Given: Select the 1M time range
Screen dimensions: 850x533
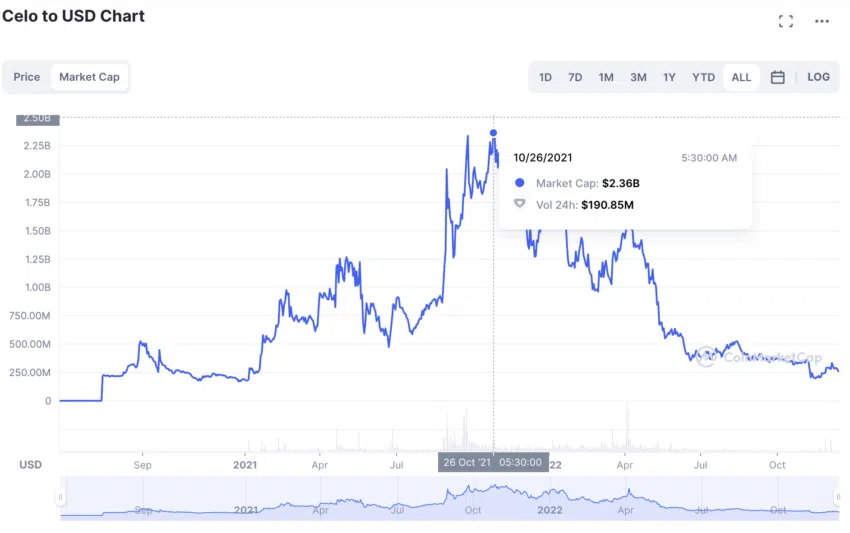Looking at the screenshot, I should coord(606,78).
